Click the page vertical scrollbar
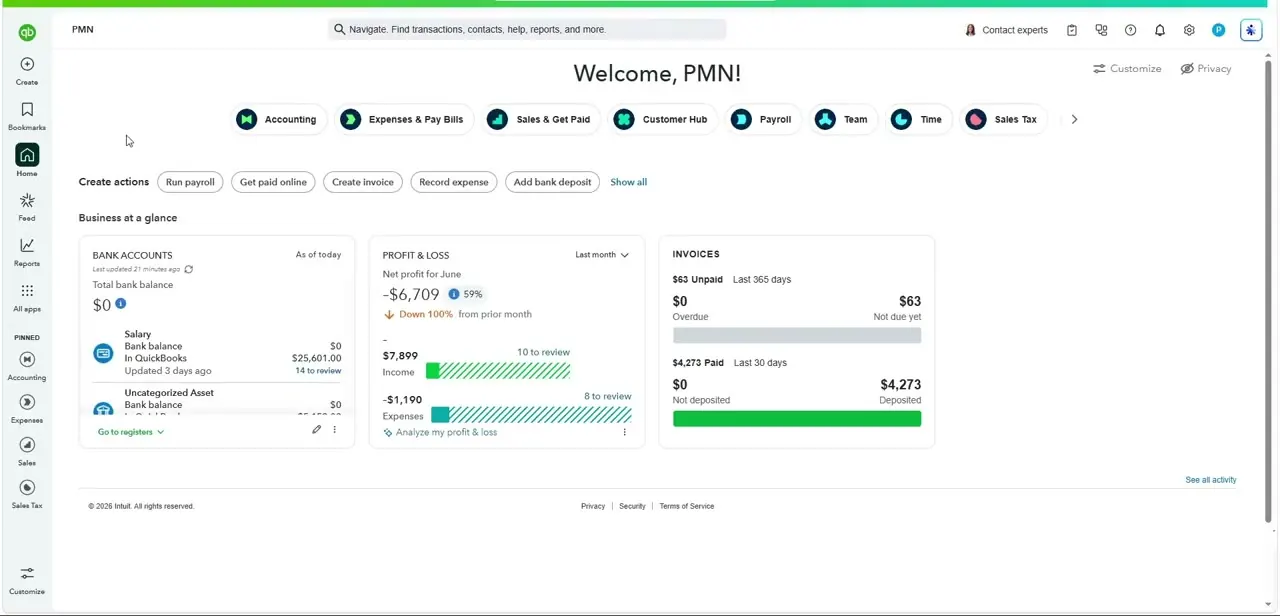The height and width of the screenshot is (616, 1280). (1269, 290)
